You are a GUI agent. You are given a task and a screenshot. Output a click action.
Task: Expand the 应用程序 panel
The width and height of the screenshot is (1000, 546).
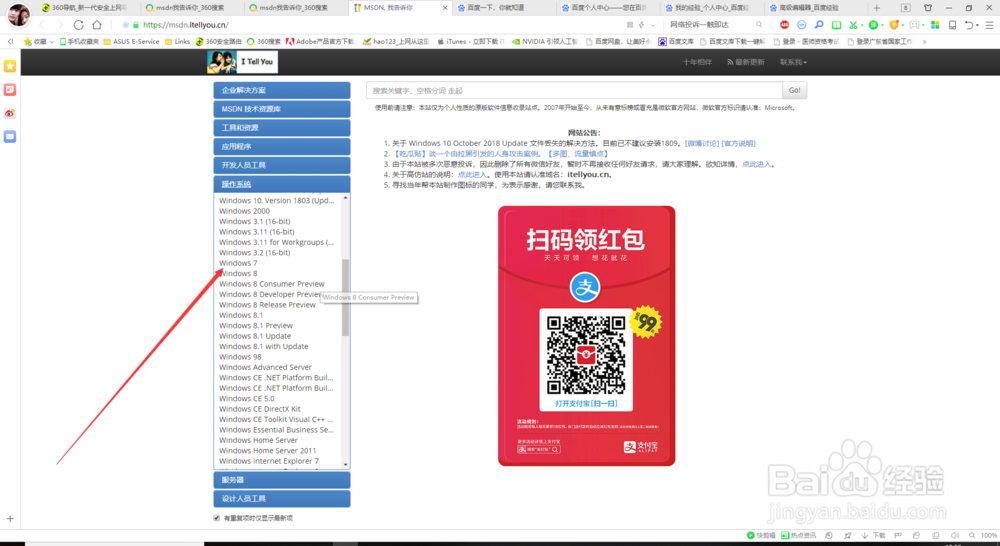point(282,147)
